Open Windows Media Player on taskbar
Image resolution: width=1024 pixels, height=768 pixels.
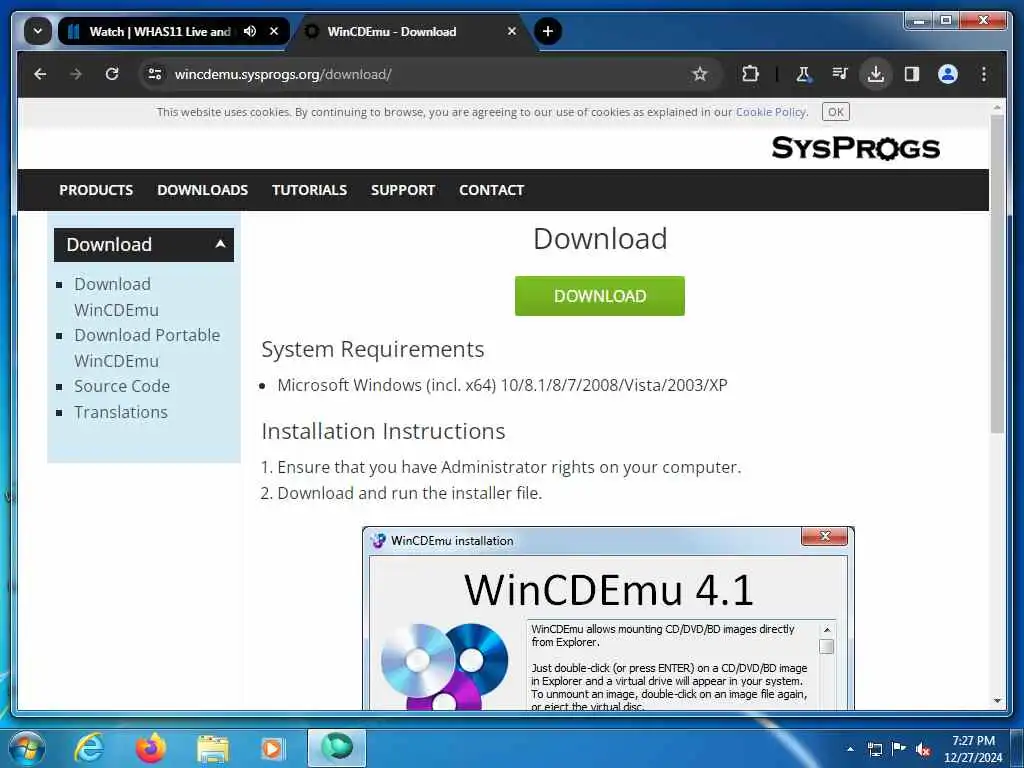click(x=272, y=748)
